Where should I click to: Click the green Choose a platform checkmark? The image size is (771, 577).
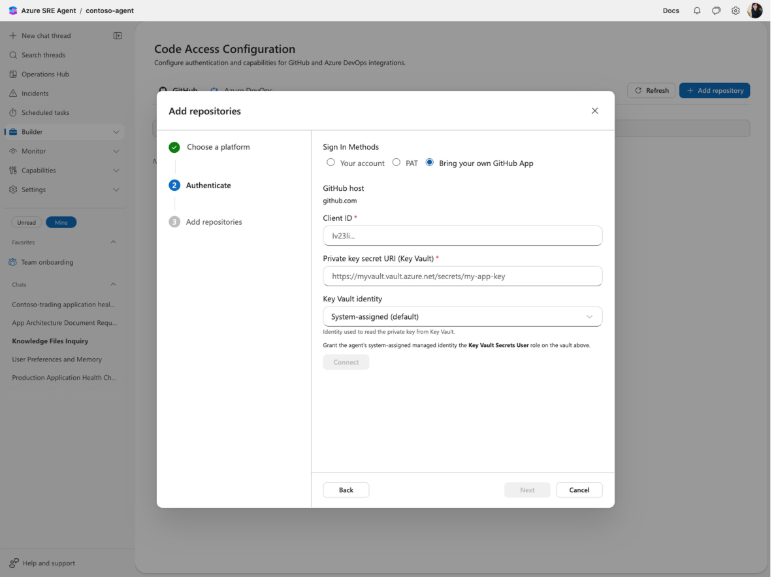coord(174,147)
